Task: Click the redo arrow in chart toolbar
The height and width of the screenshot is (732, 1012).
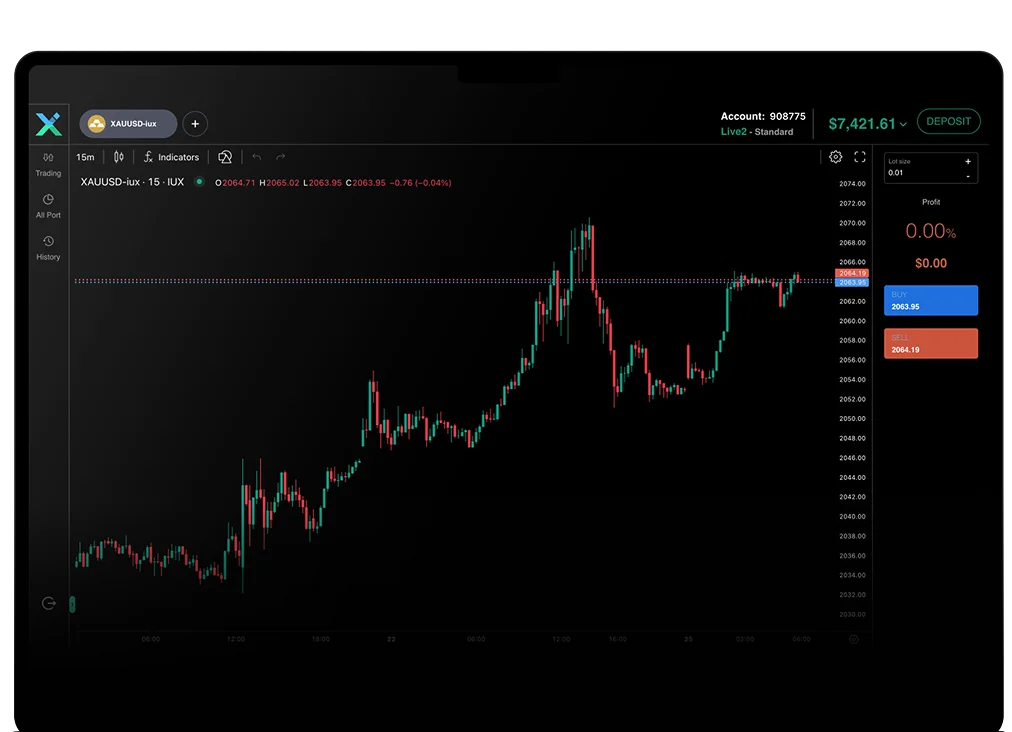Action: point(281,157)
